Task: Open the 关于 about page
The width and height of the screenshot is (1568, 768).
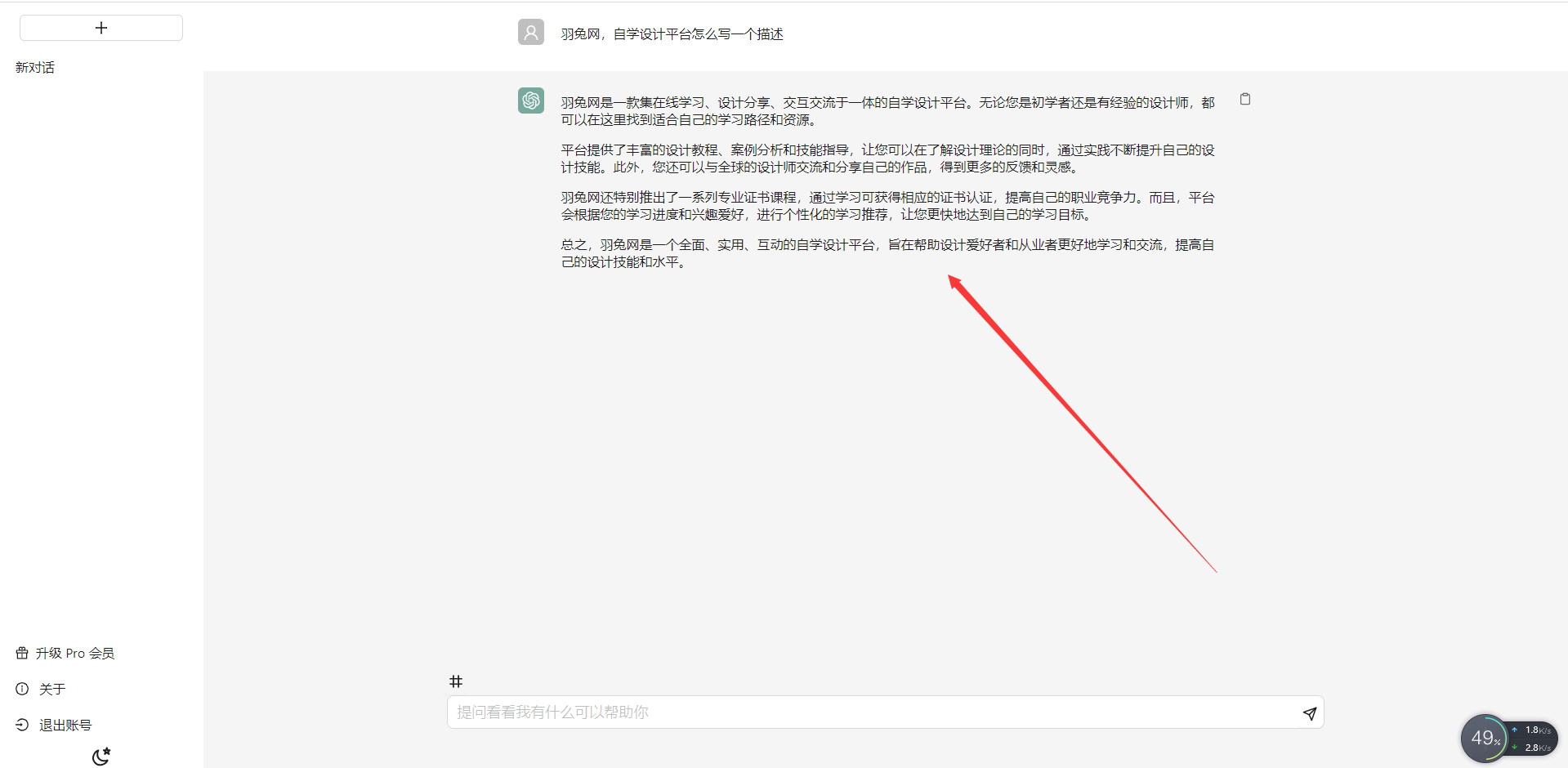Action: (41, 690)
